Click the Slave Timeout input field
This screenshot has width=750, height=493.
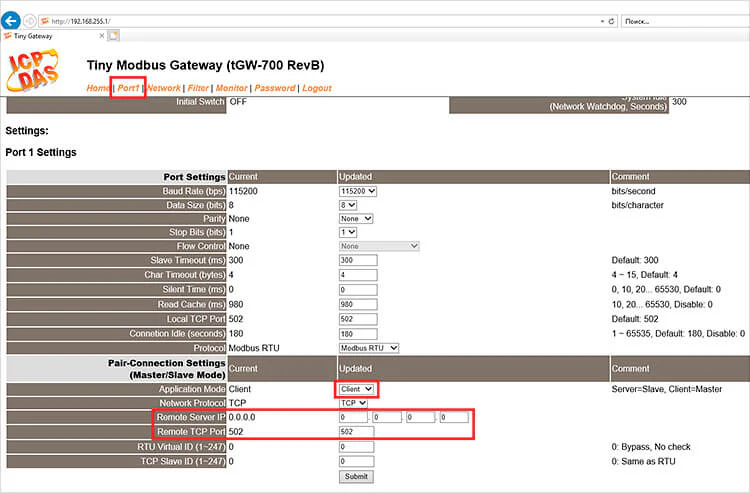pos(358,260)
